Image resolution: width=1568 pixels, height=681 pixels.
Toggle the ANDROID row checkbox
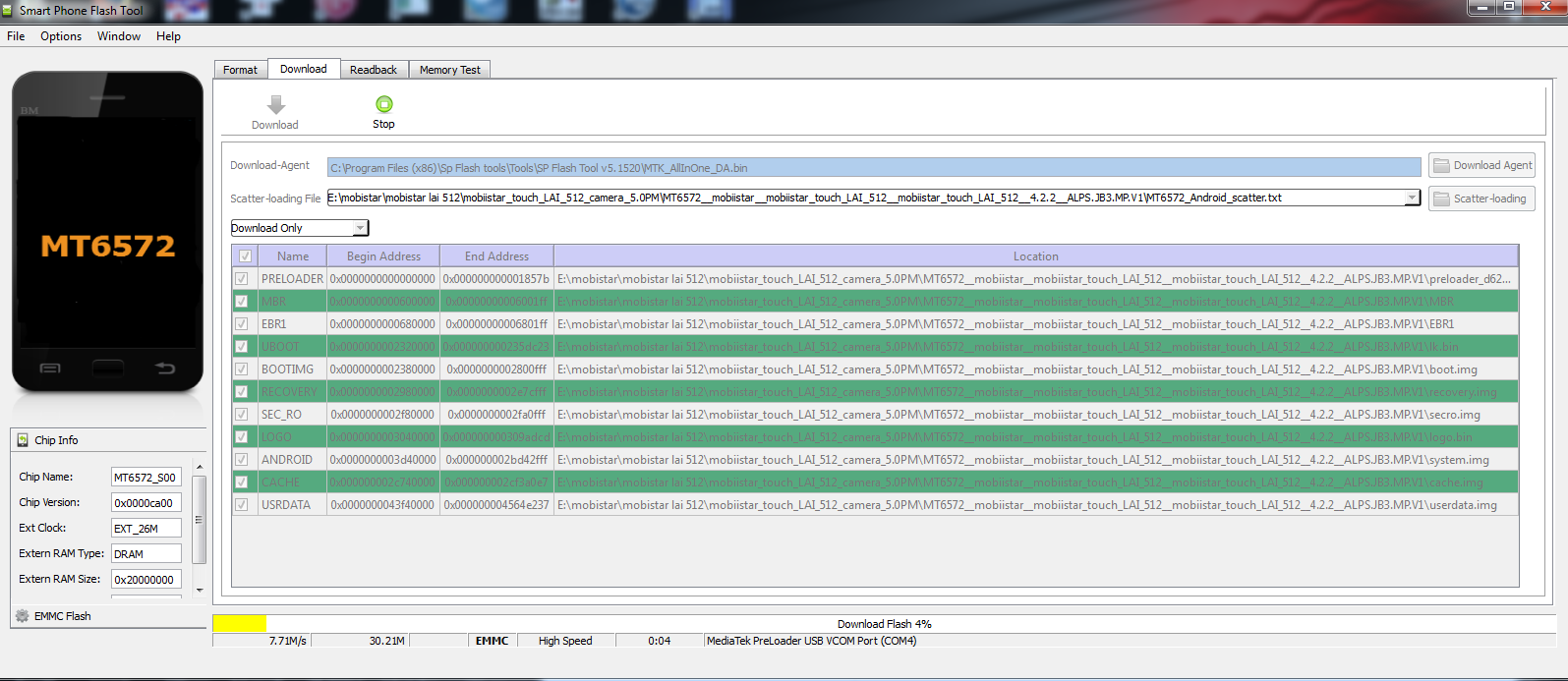pyautogui.click(x=242, y=460)
